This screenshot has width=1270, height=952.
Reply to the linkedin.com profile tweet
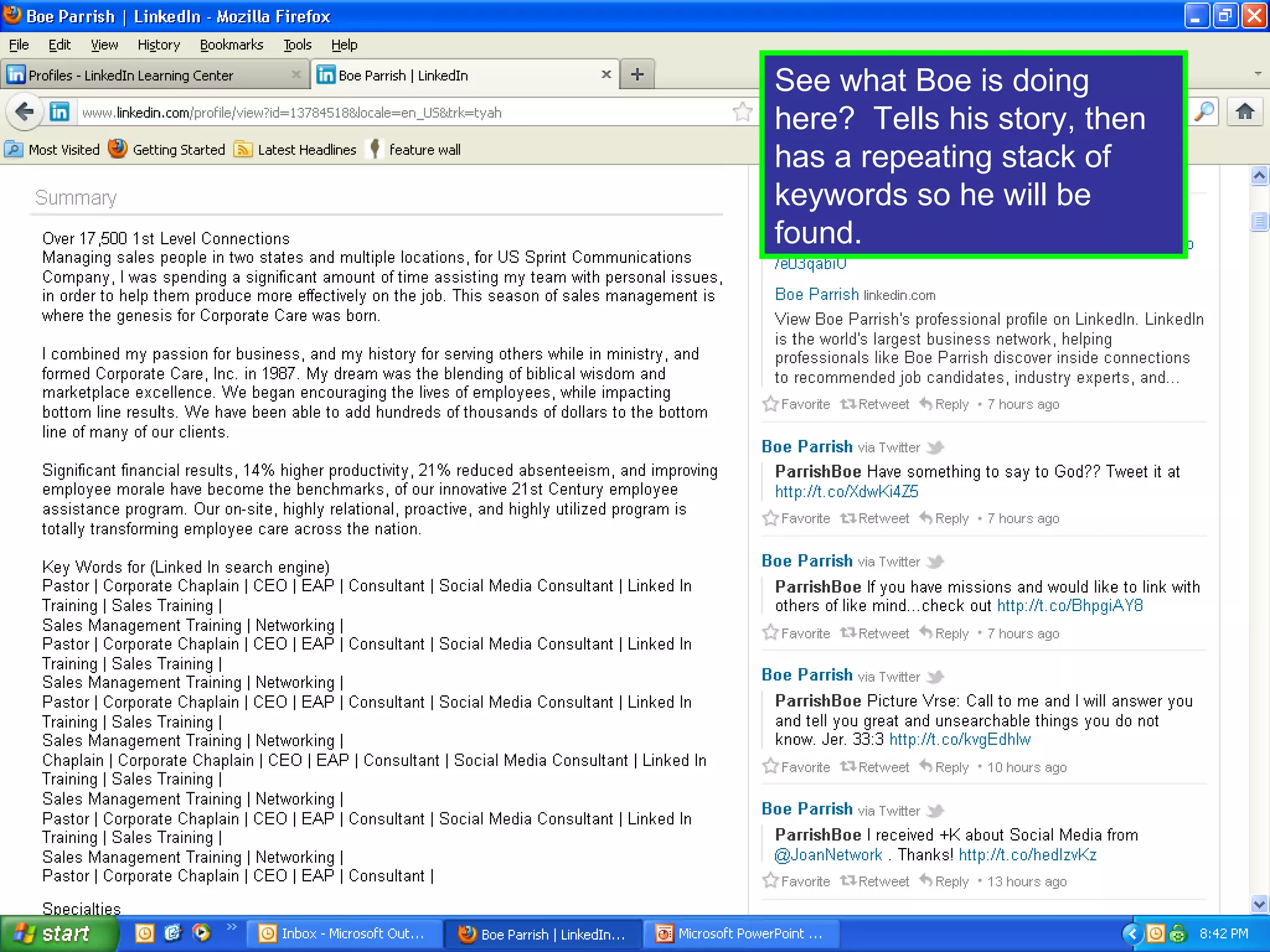pos(944,404)
